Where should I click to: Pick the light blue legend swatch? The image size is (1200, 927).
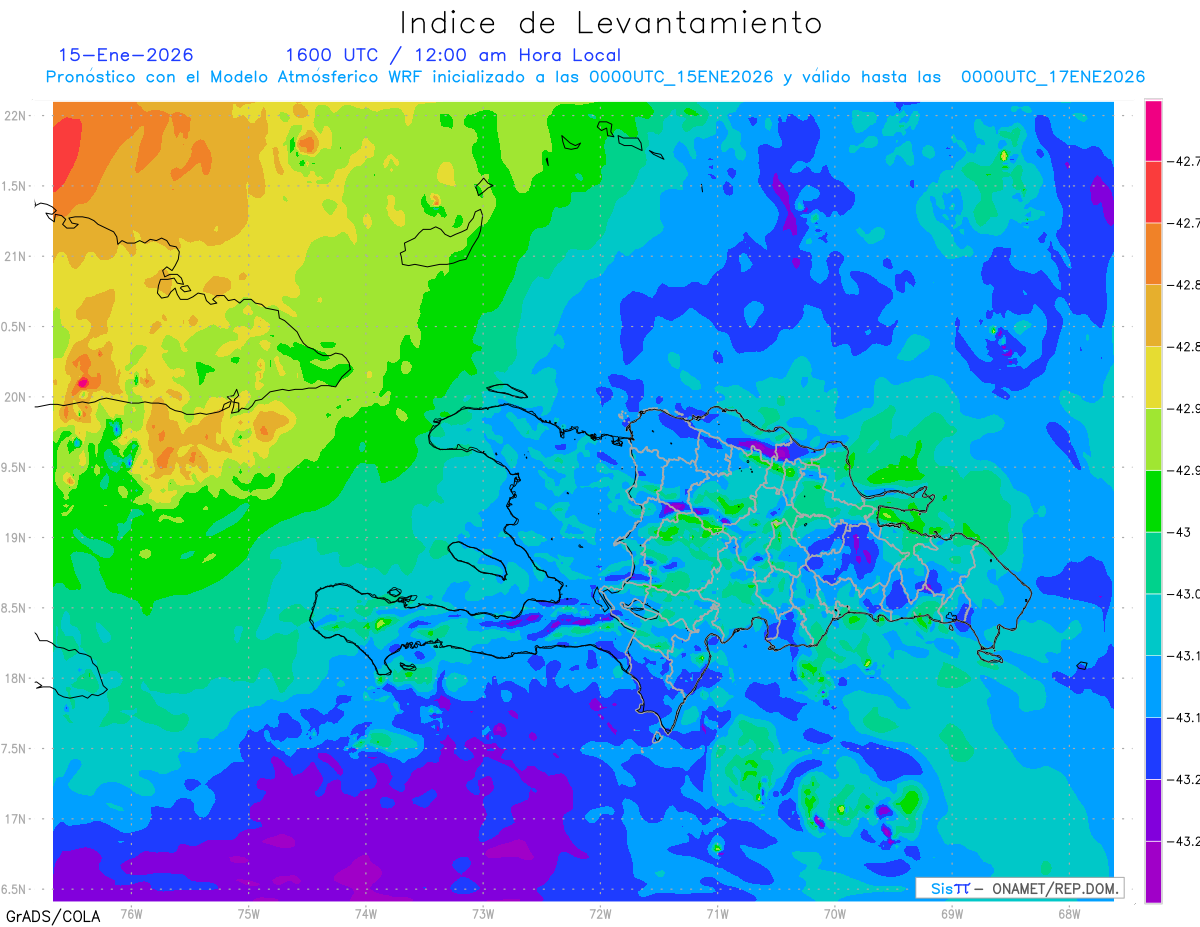pyautogui.click(x=1153, y=687)
